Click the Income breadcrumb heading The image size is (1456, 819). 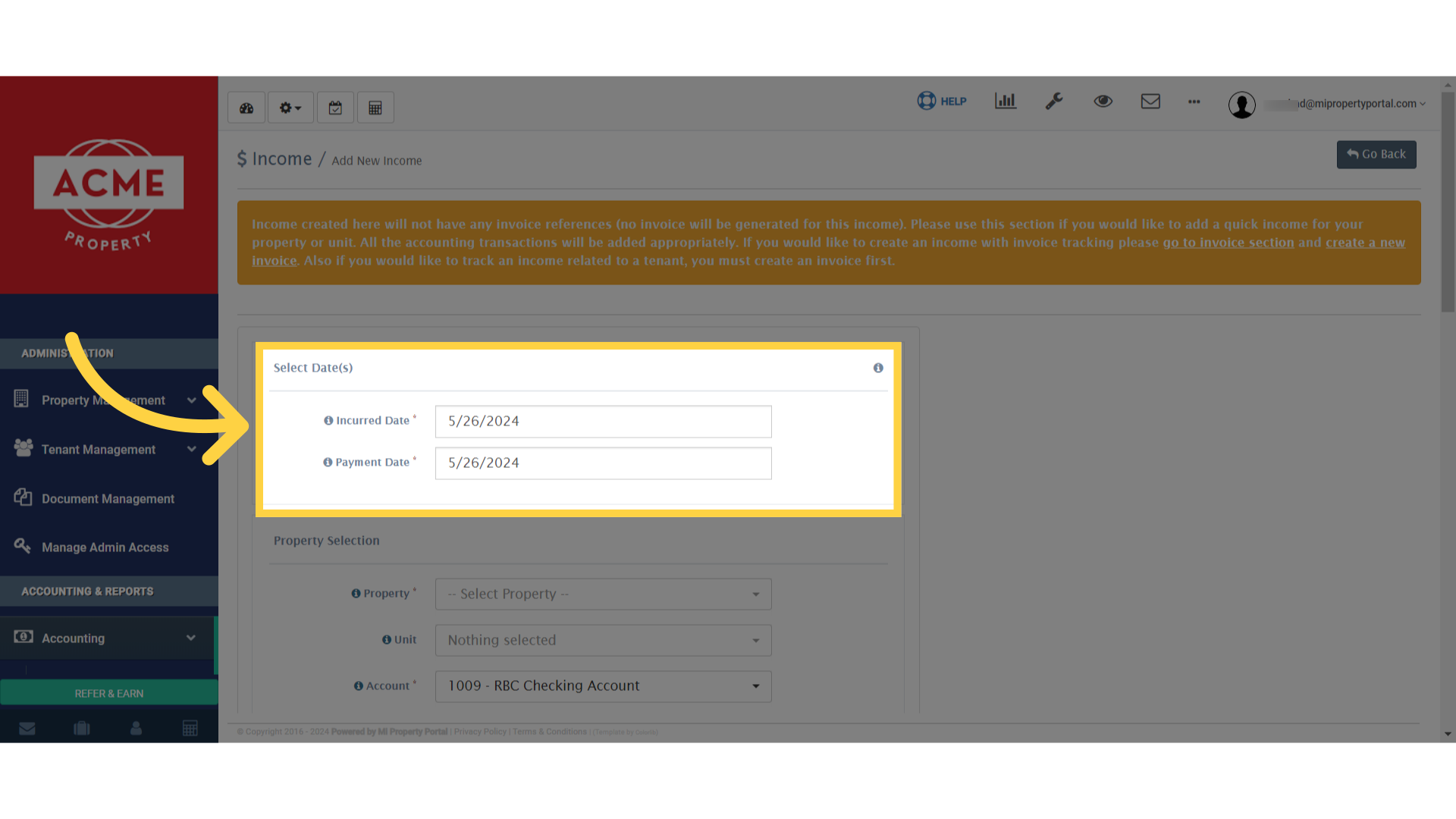[275, 158]
